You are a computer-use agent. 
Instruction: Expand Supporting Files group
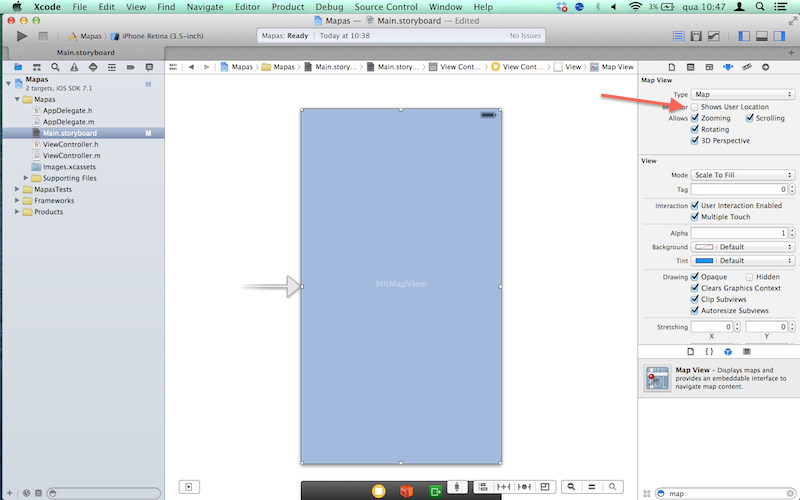click(x=26, y=178)
